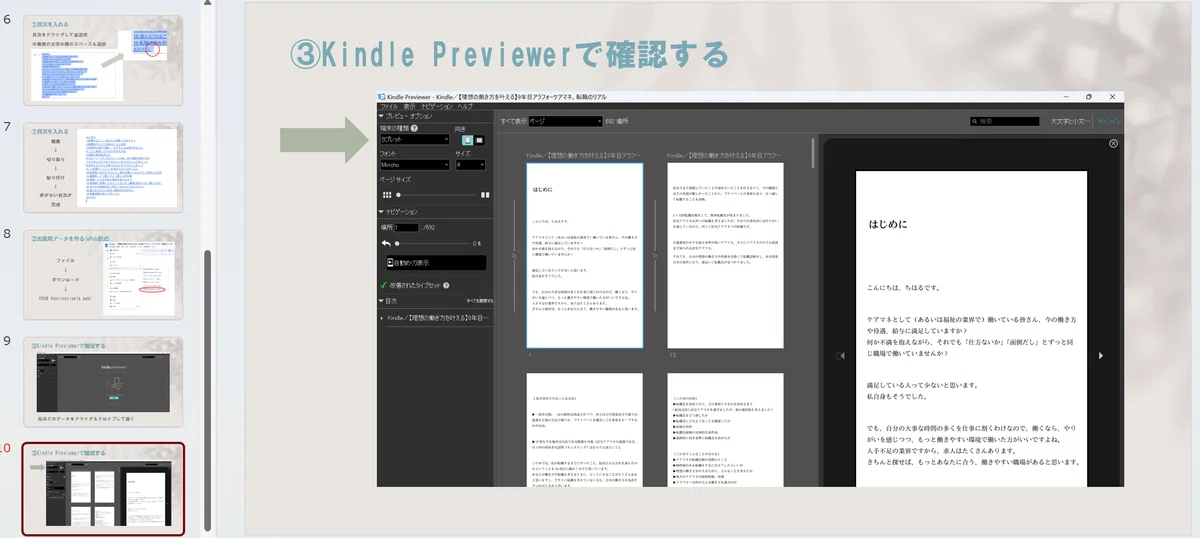Close the enlarged page preview with circled X
The width and height of the screenshot is (1200, 538).
tap(1114, 144)
